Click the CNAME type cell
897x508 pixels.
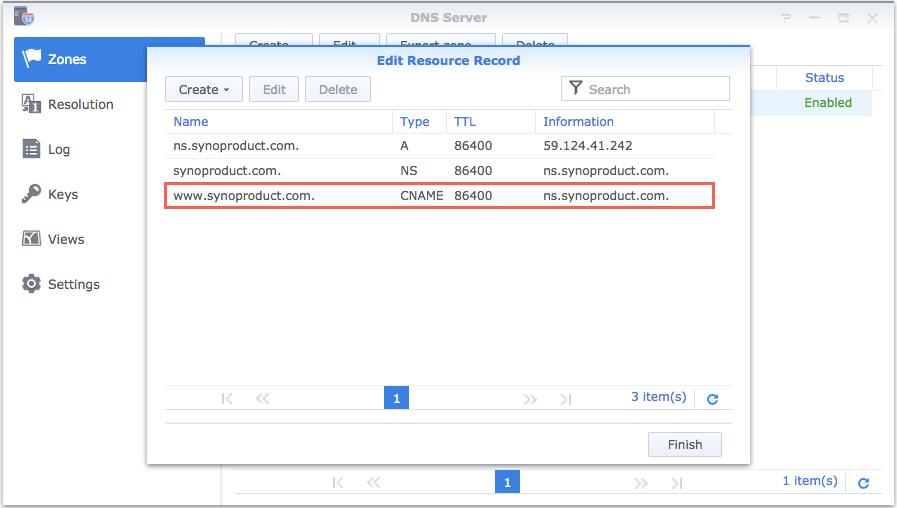click(422, 196)
